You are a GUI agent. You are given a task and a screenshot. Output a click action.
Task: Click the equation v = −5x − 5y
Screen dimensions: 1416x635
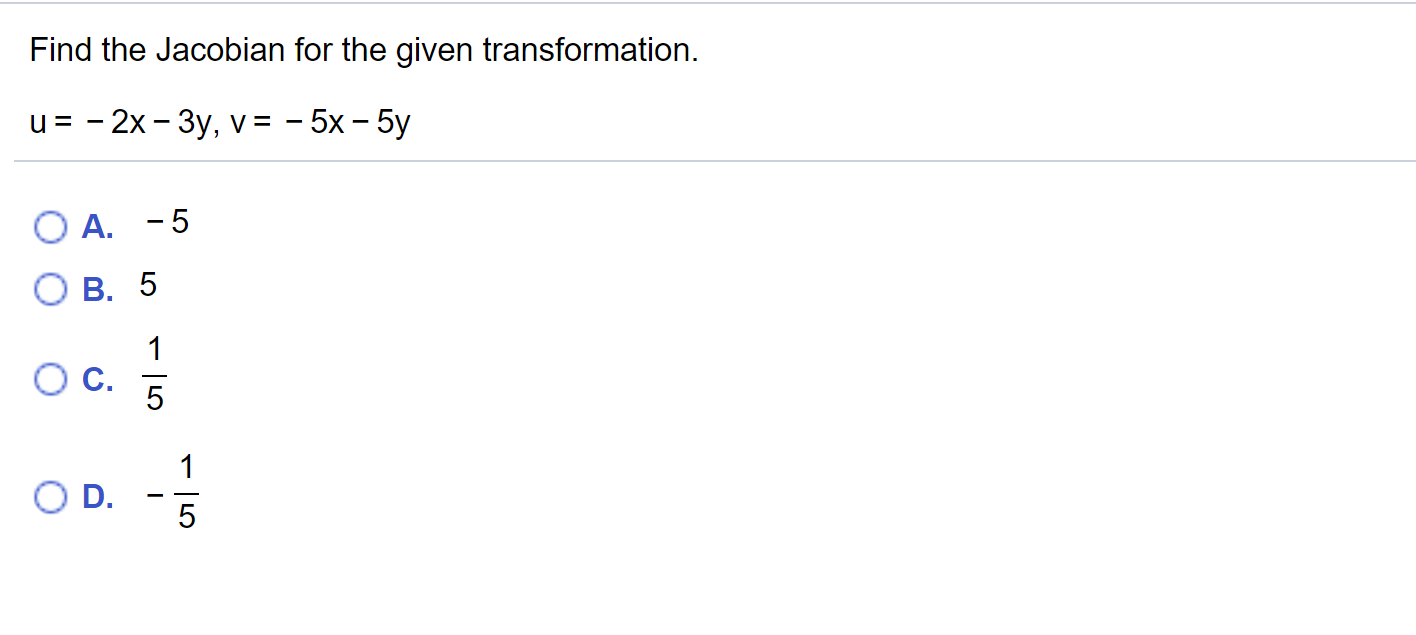(x=320, y=121)
